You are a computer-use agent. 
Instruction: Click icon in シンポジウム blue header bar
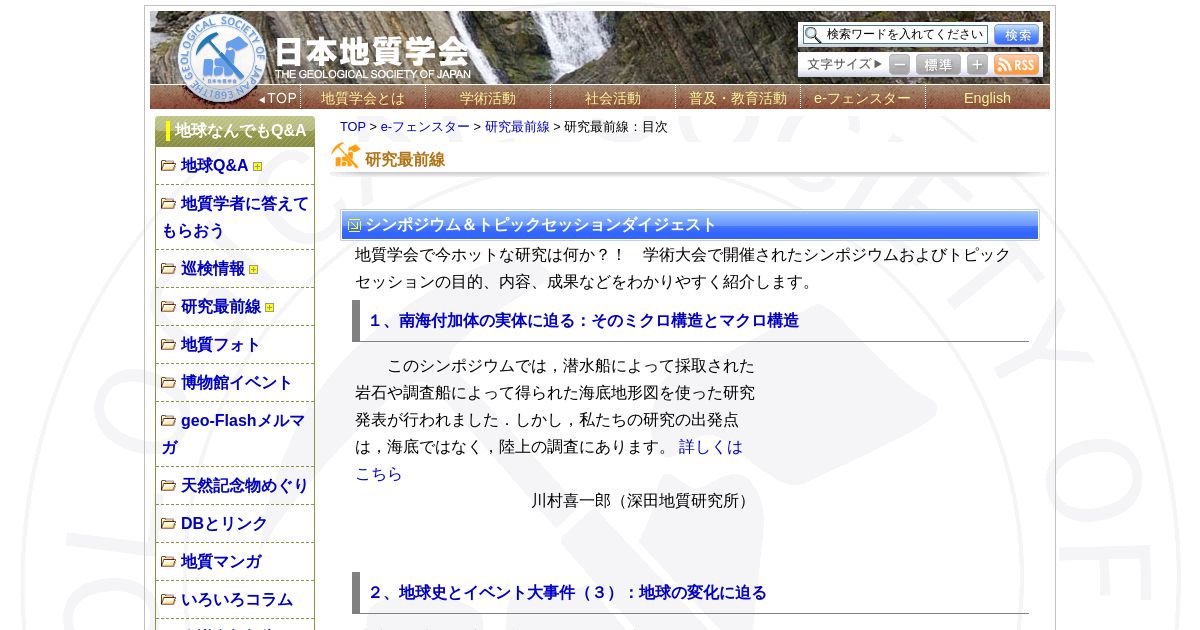pyautogui.click(x=354, y=226)
